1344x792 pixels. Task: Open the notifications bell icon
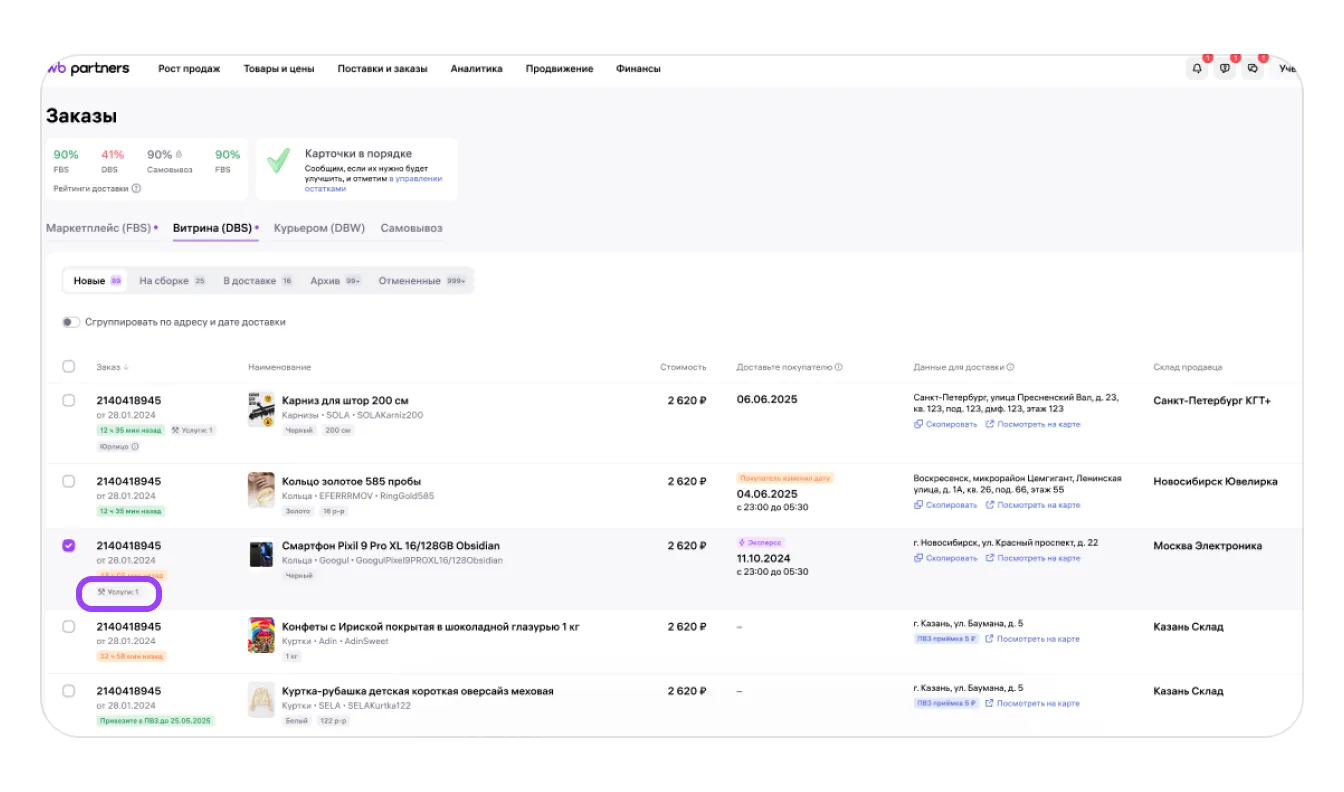tap(1197, 69)
